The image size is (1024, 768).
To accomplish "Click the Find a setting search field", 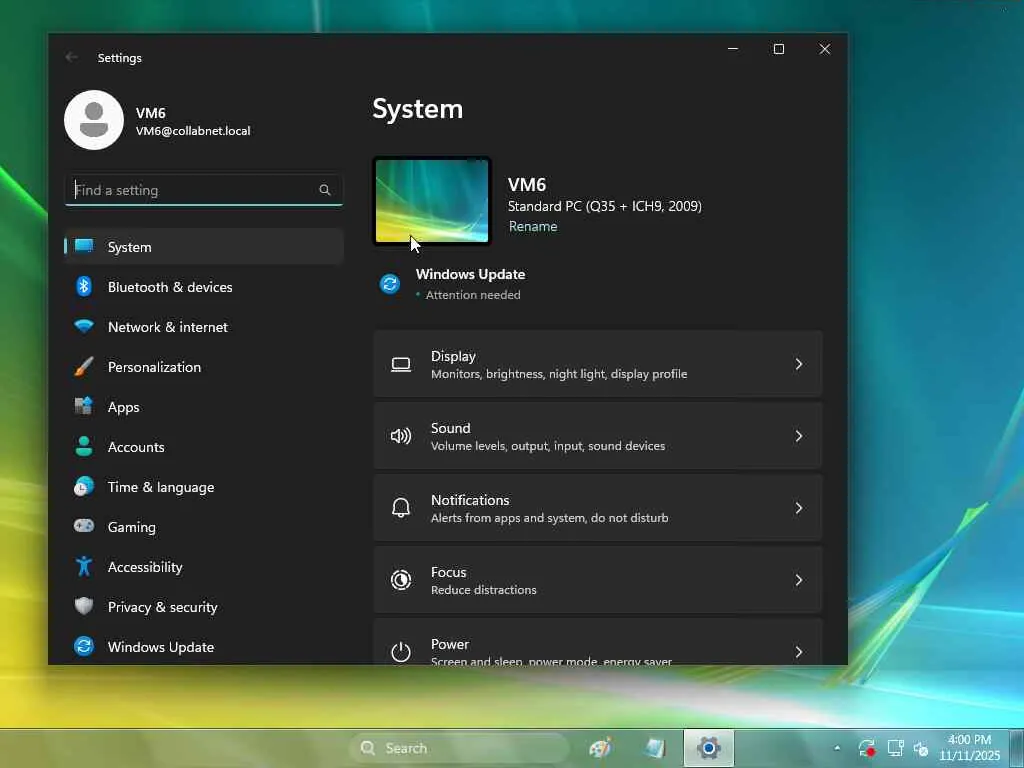I will click(190, 190).
